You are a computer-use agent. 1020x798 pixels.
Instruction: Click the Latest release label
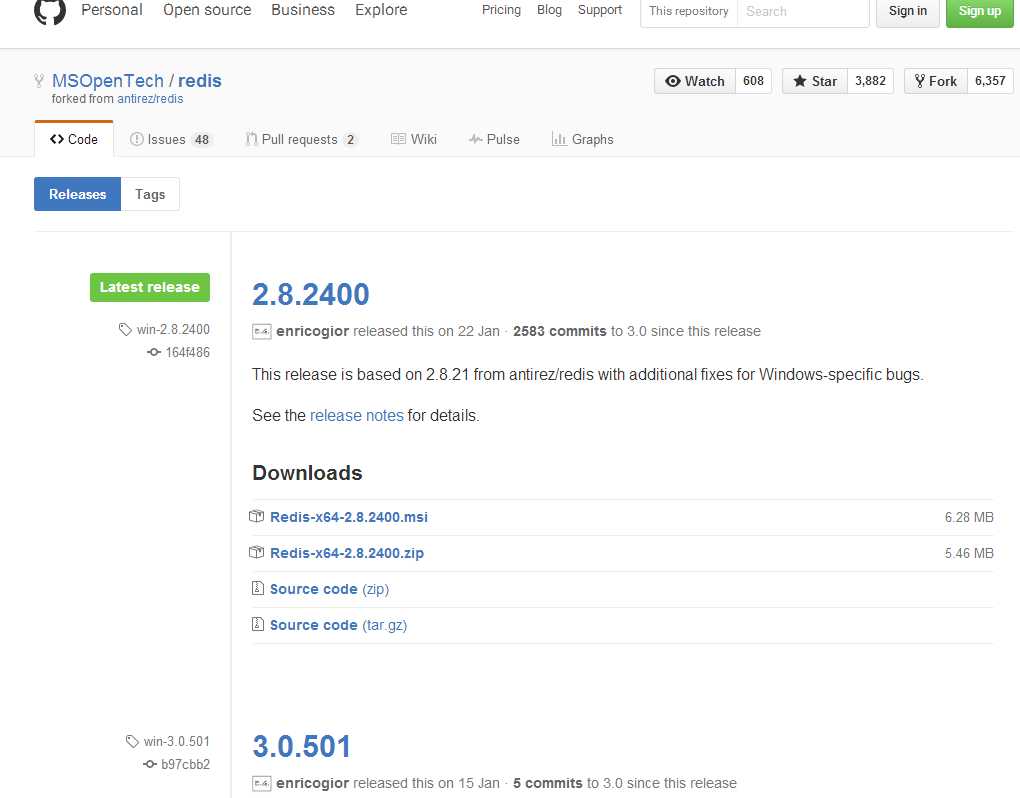tap(150, 287)
